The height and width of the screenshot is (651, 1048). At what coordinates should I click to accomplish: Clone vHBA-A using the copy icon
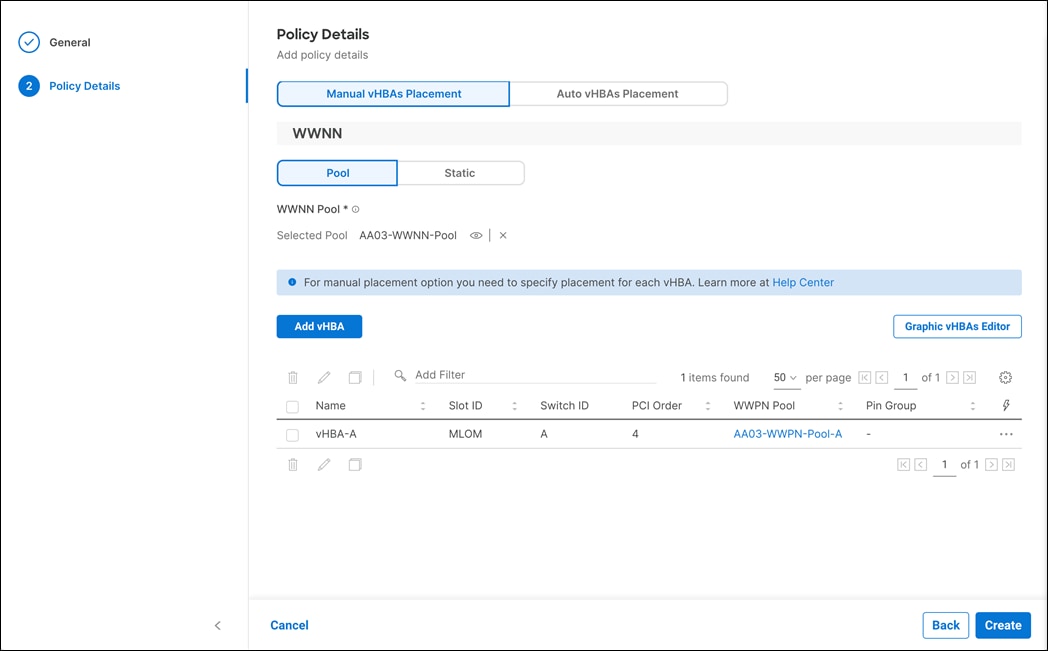[x=354, y=377]
